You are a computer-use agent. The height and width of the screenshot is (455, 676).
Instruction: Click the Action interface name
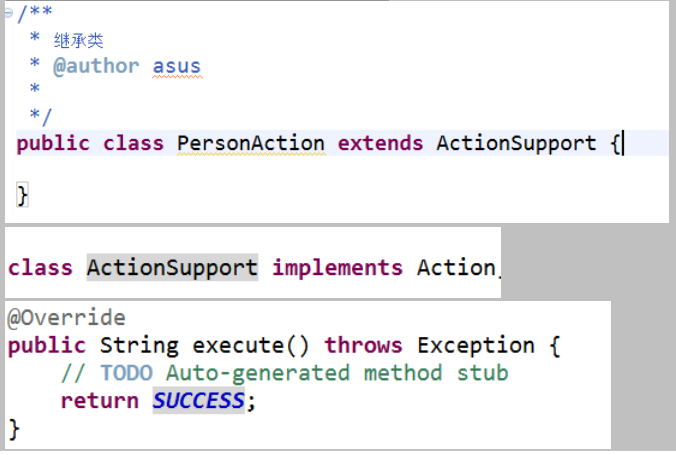(x=456, y=267)
